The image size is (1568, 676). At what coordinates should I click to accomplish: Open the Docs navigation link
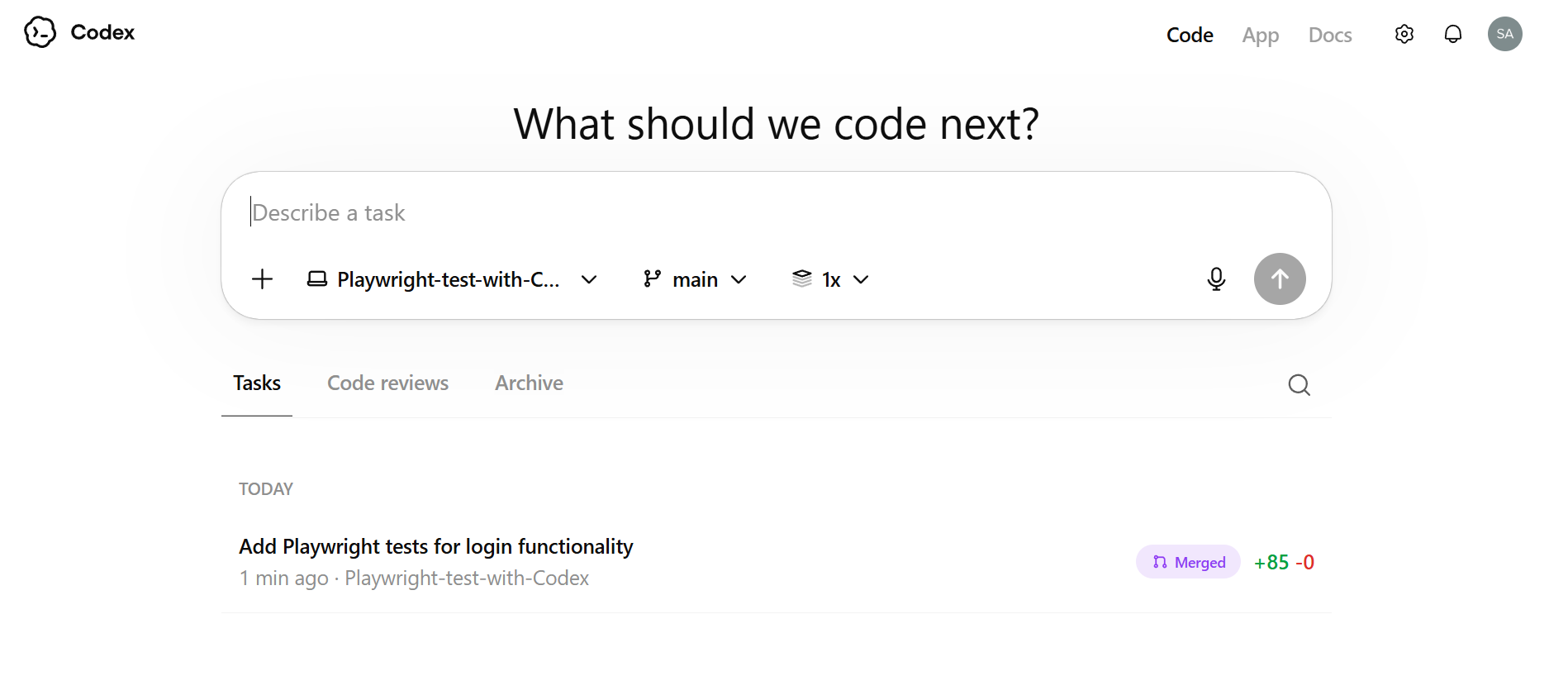tap(1329, 35)
